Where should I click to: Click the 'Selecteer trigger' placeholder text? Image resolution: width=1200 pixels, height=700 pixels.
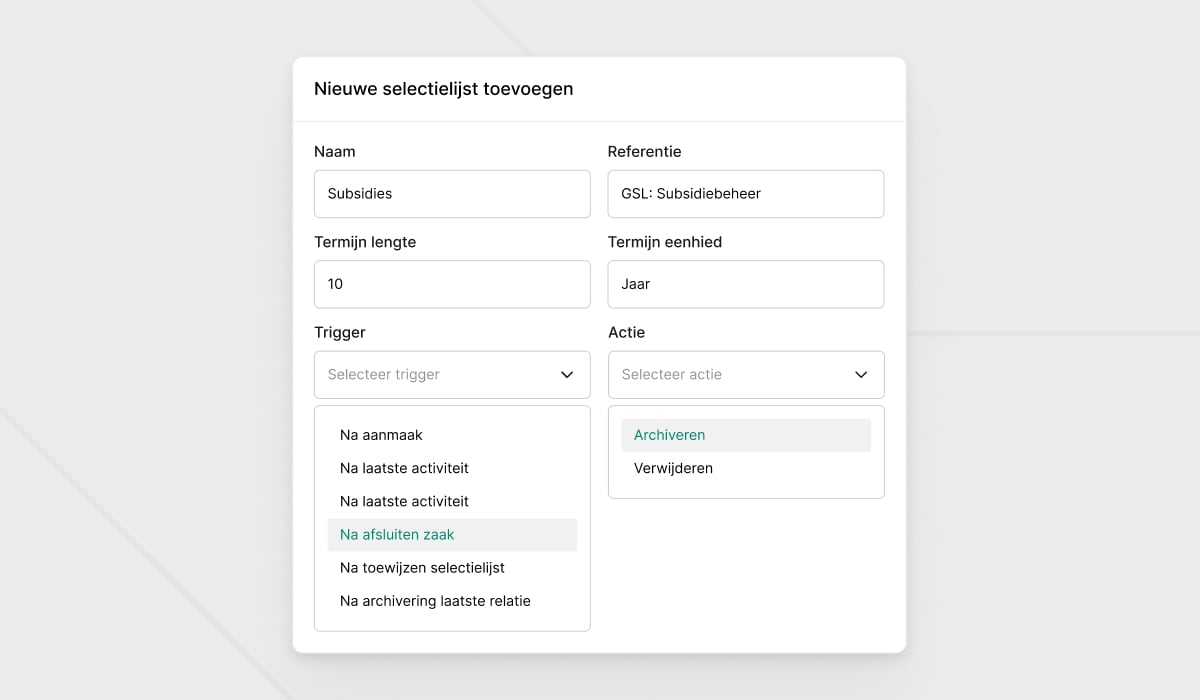click(x=384, y=375)
